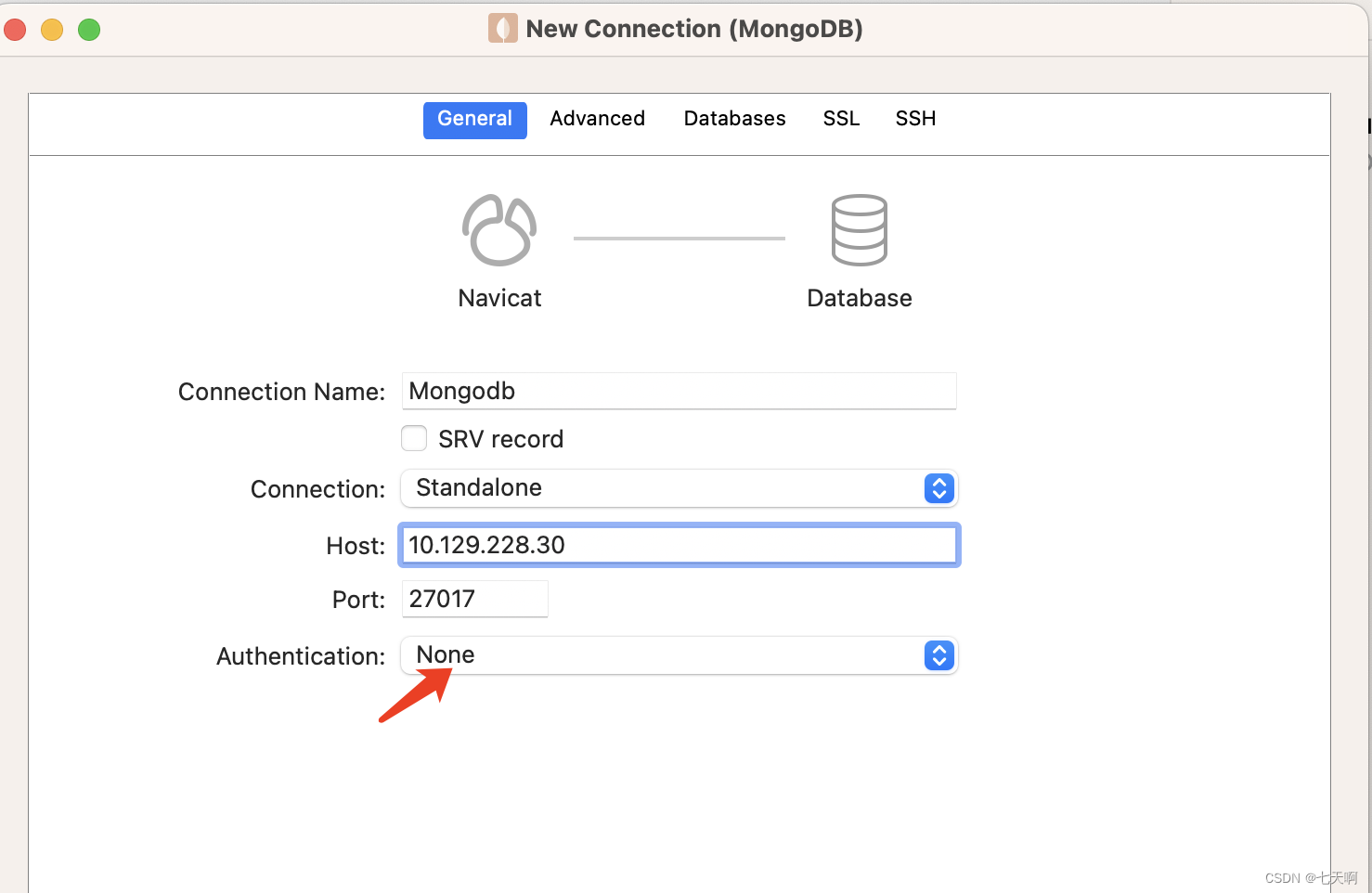Click the Database cylinder icon
The height and width of the screenshot is (893, 1372).
click(x=859, y=230)
